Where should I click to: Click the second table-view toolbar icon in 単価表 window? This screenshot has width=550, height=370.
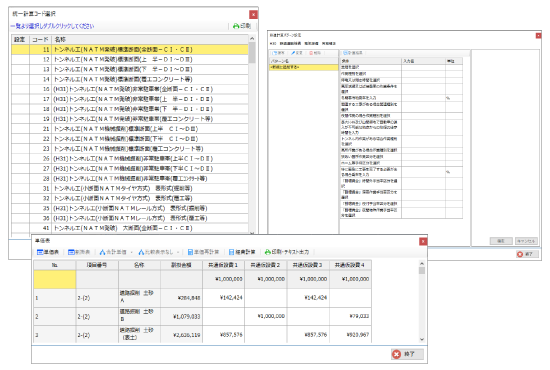coord(71,252)
